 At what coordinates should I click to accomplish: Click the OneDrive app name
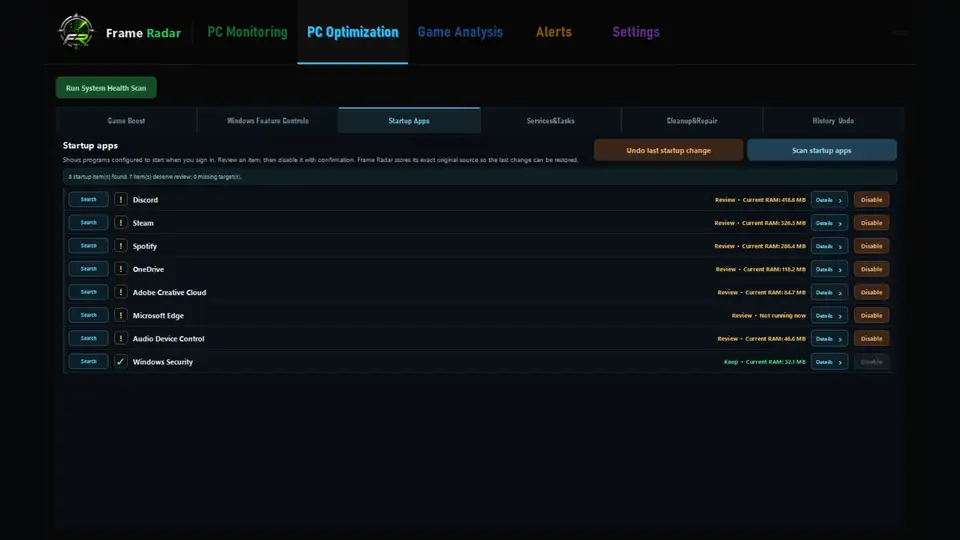click(148, 269)
